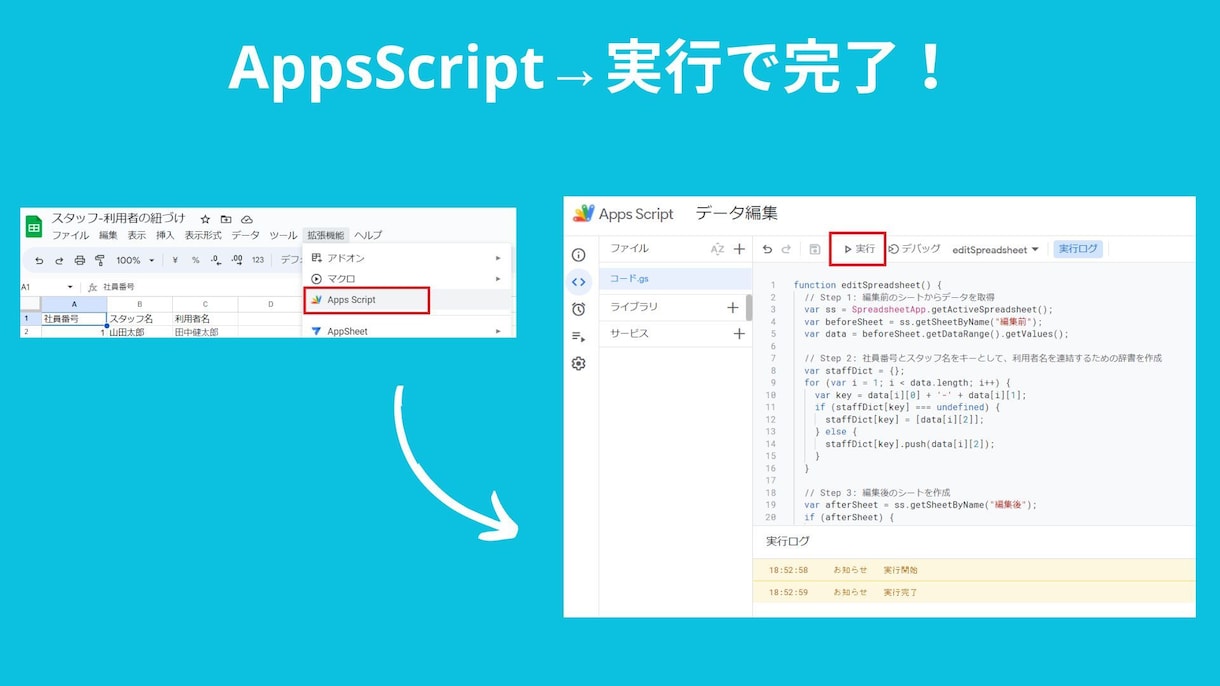Add a service with plus icon
1220x686 pixels.
739,334
